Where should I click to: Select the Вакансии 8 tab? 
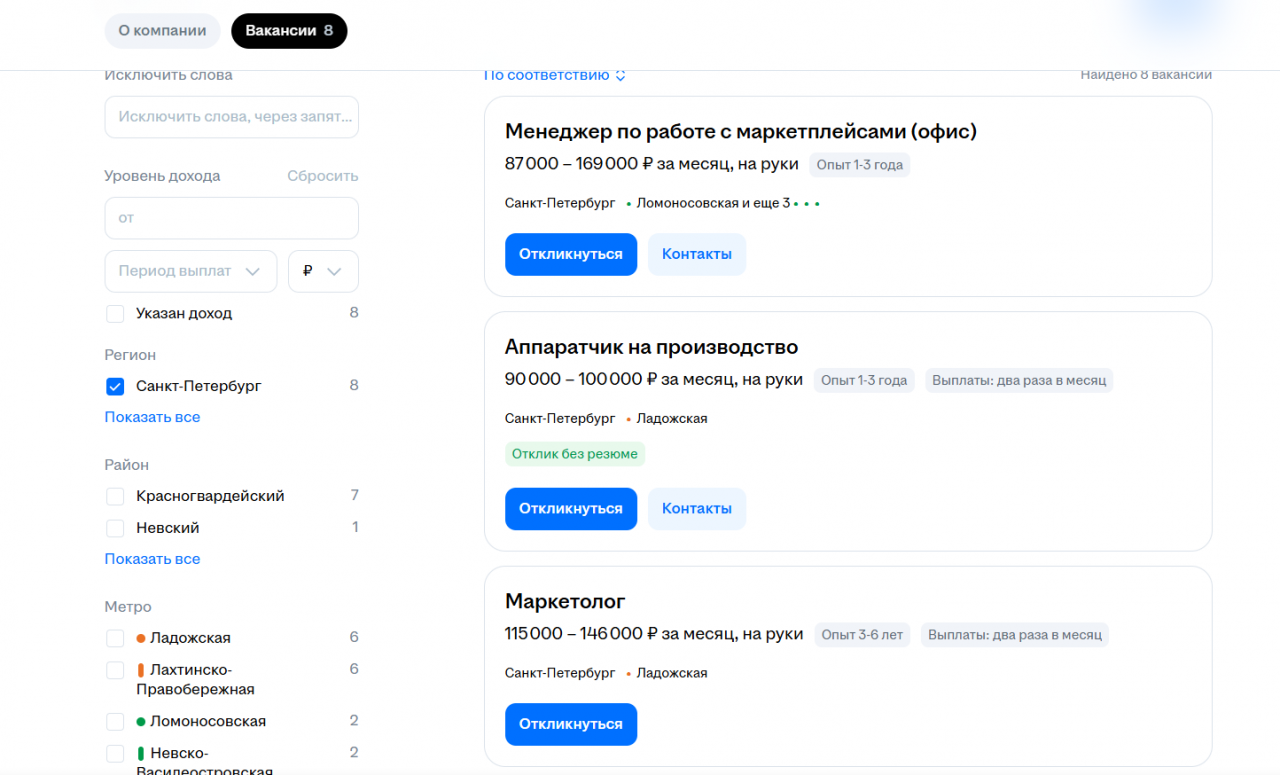(289, 31)
